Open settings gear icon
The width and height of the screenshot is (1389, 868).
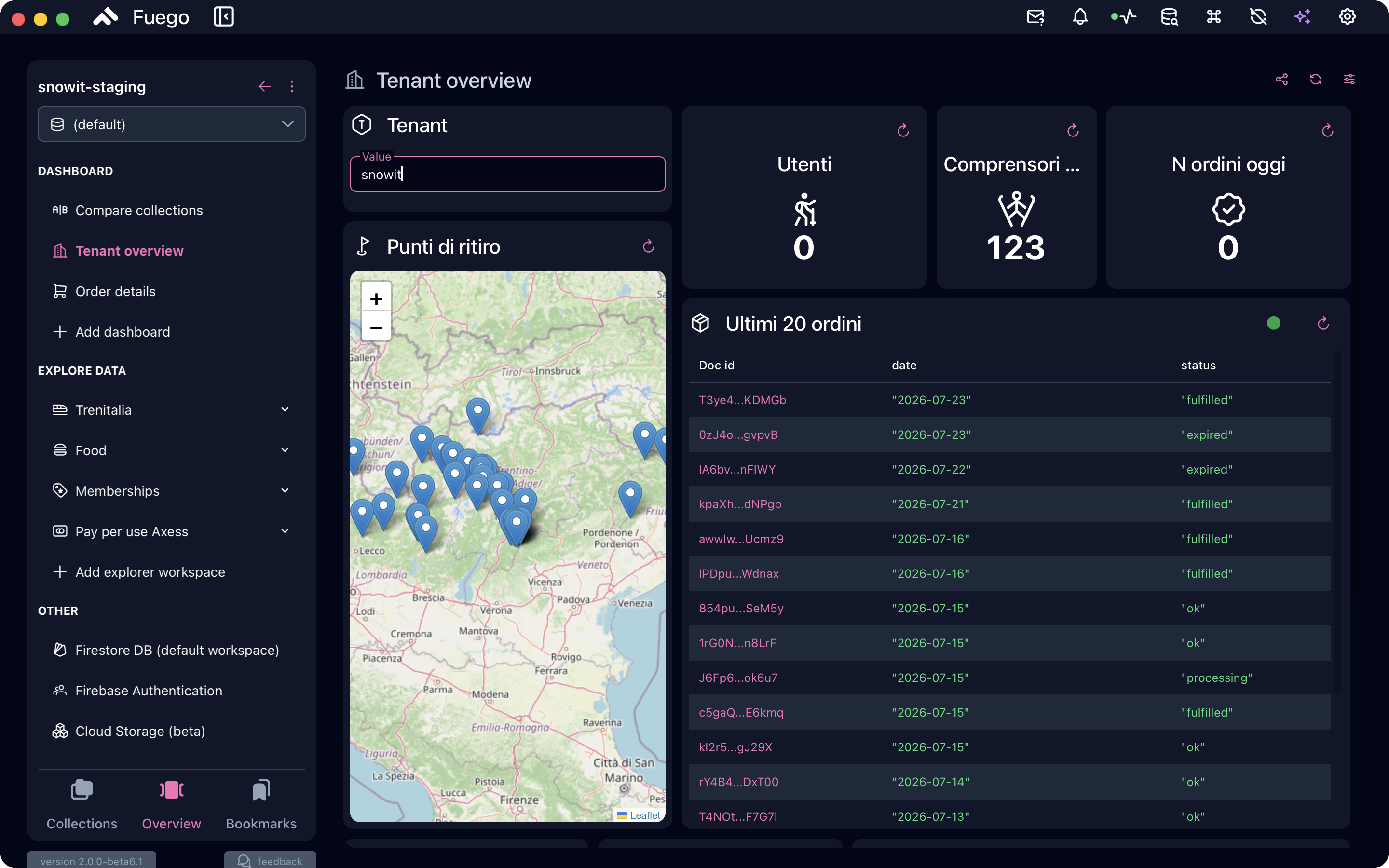pyautogui.click(x=1347, y=17)
